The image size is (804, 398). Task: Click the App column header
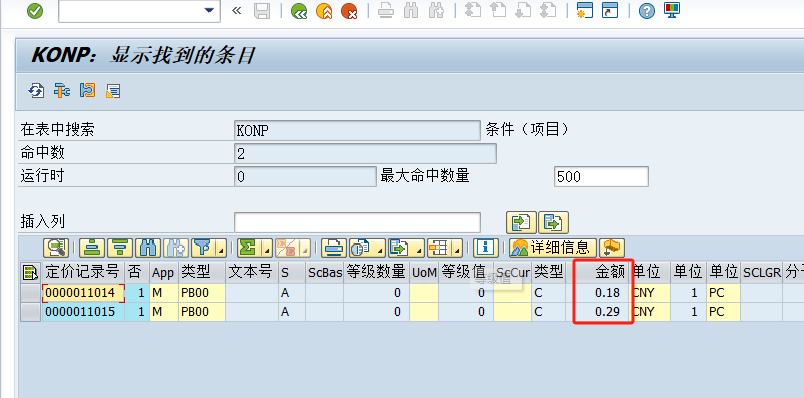point(164,272)
